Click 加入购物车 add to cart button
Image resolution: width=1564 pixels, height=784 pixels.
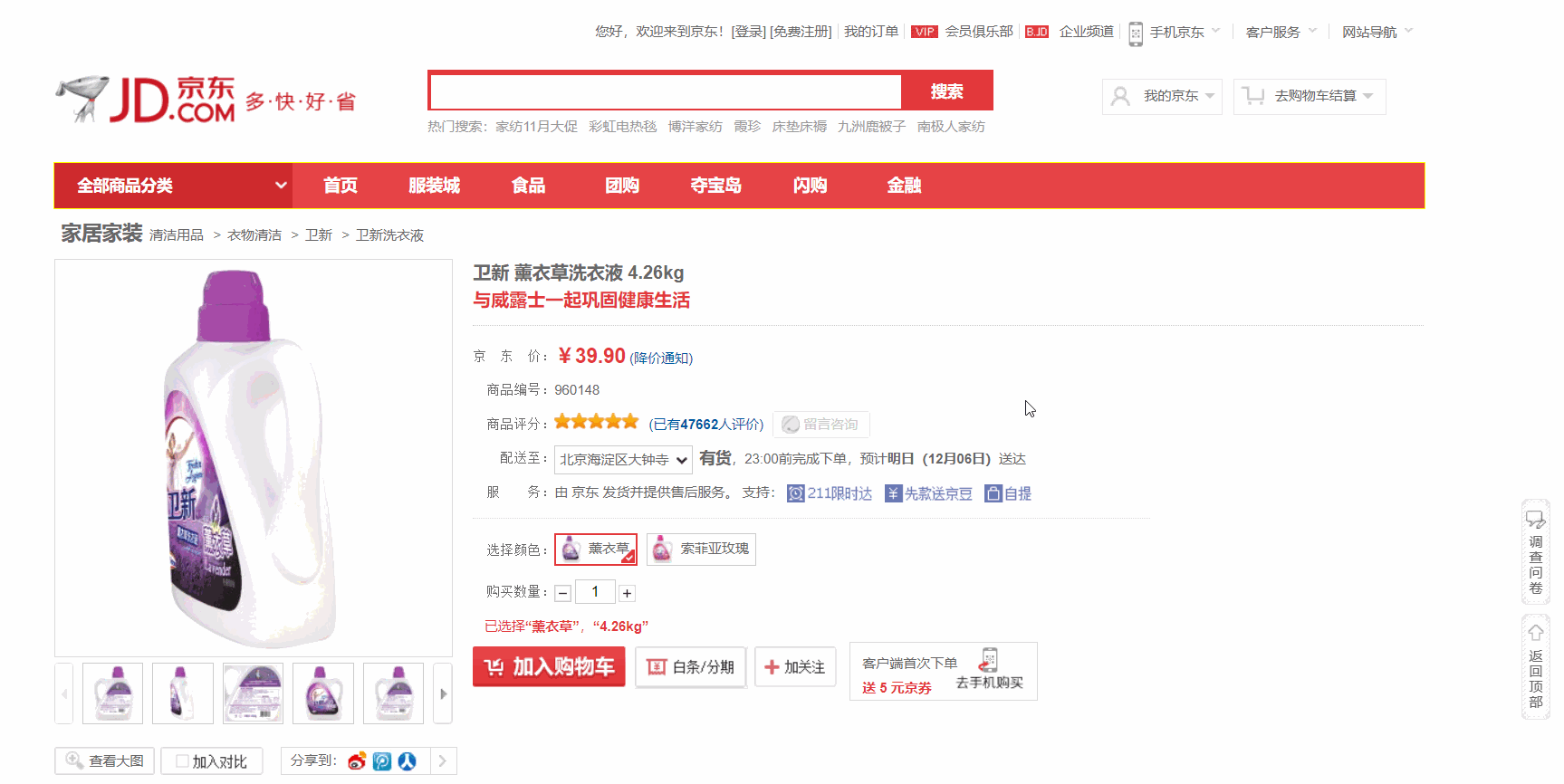[x=549, y=667]
